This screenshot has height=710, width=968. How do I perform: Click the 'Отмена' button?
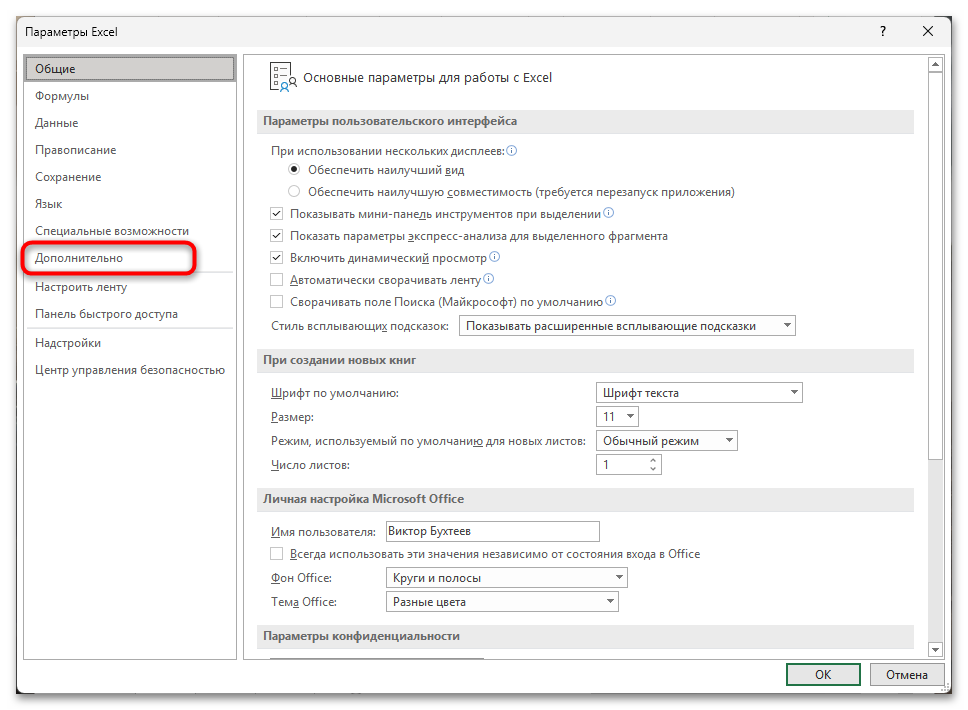pos(905,675)
